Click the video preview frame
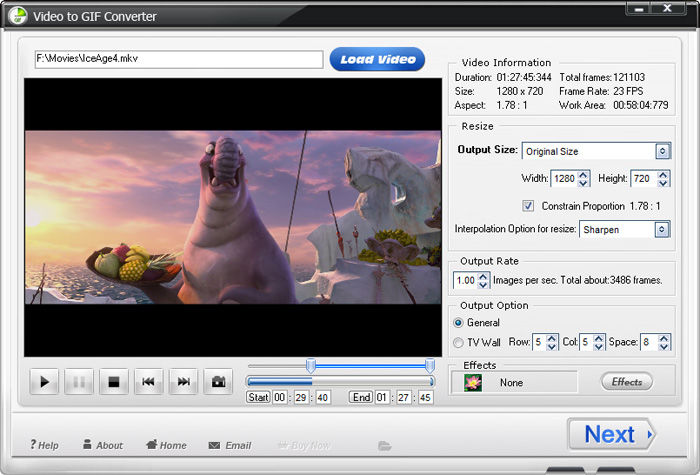700x475 pixels. click(x=233, y=217)
